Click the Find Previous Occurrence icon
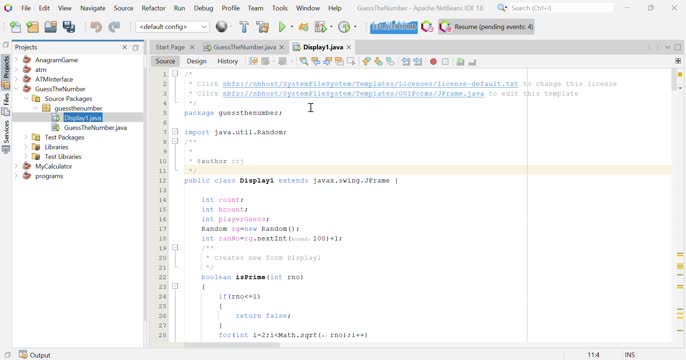The height and width of the screenshot is (360, 686). (x=315, y=62)
